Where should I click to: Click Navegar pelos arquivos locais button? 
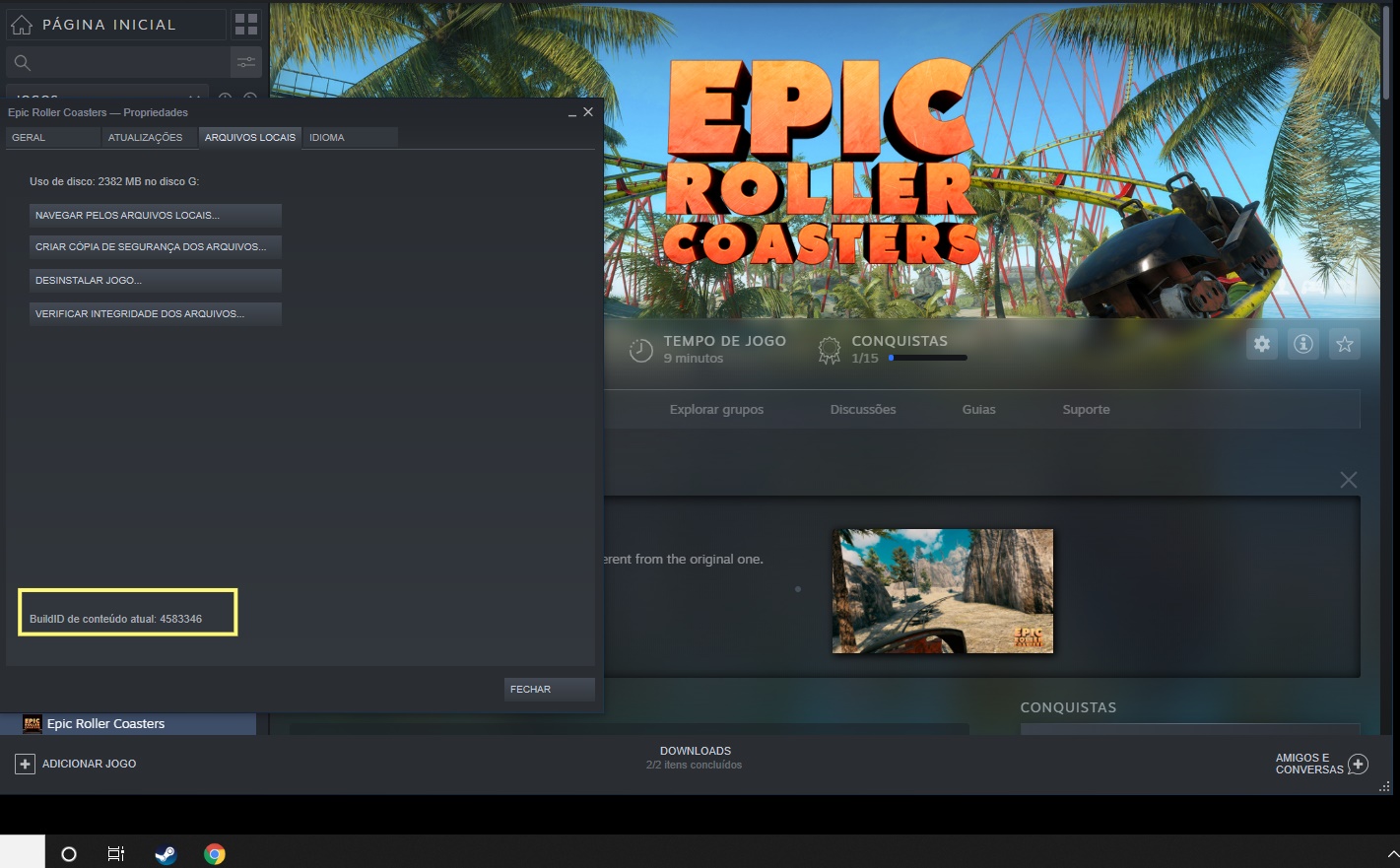156,215
